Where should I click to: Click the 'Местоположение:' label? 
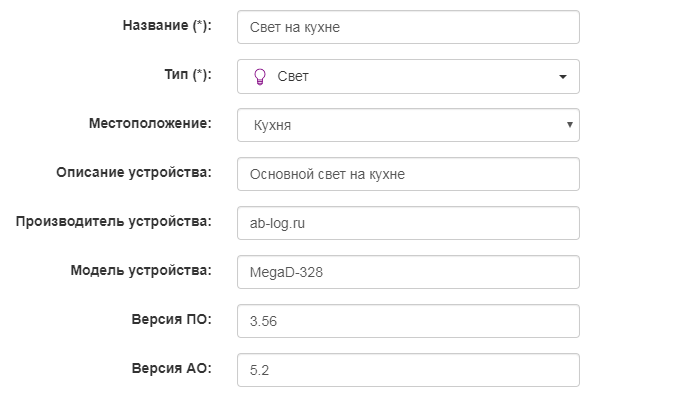(150, 123)
